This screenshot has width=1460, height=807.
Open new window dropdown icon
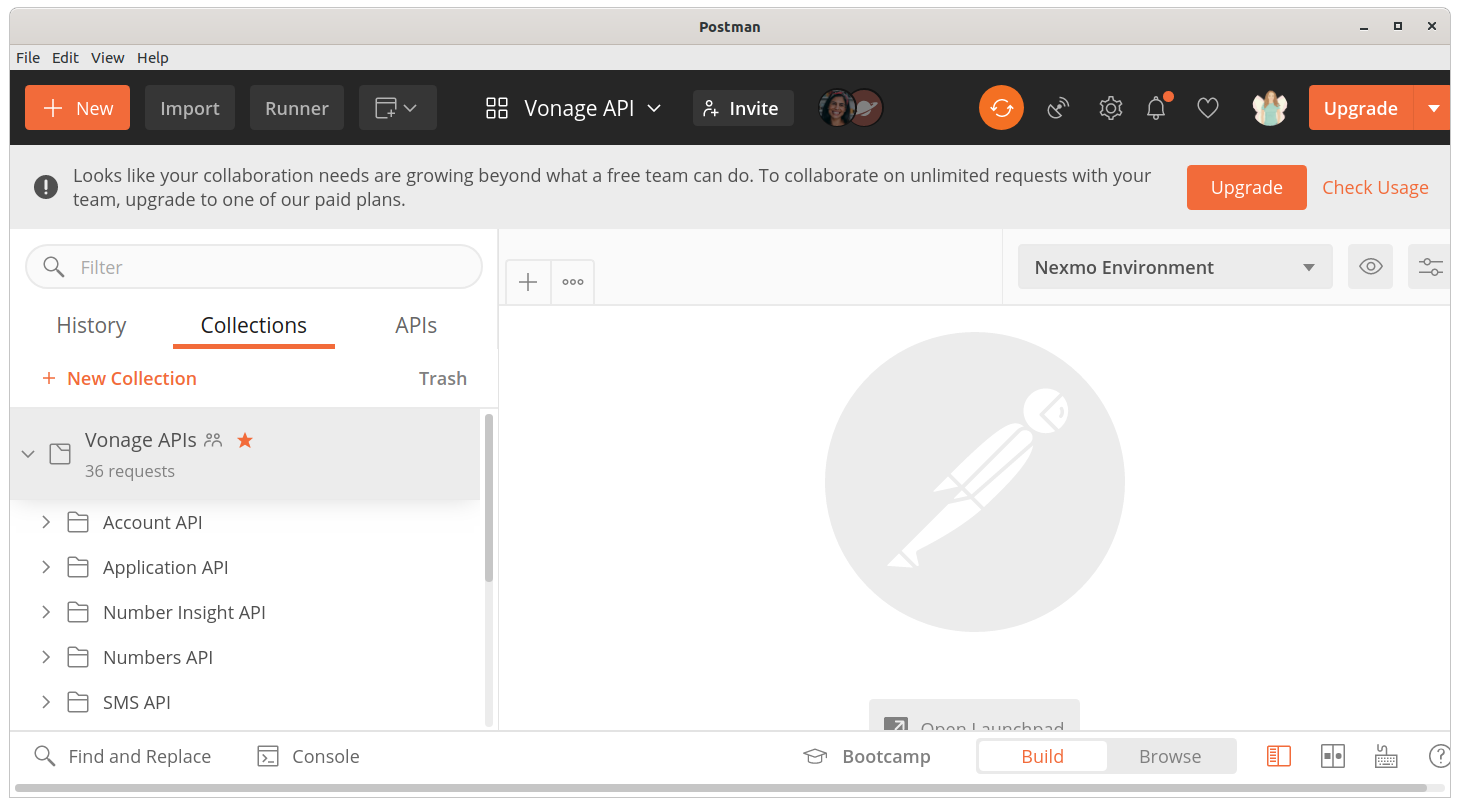click(397, 108)
